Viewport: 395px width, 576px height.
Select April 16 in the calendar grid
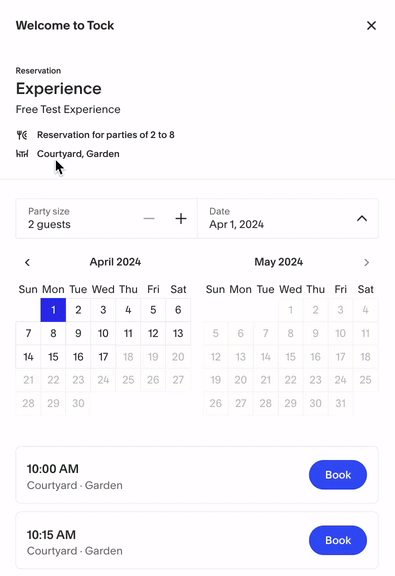[78, 357]
